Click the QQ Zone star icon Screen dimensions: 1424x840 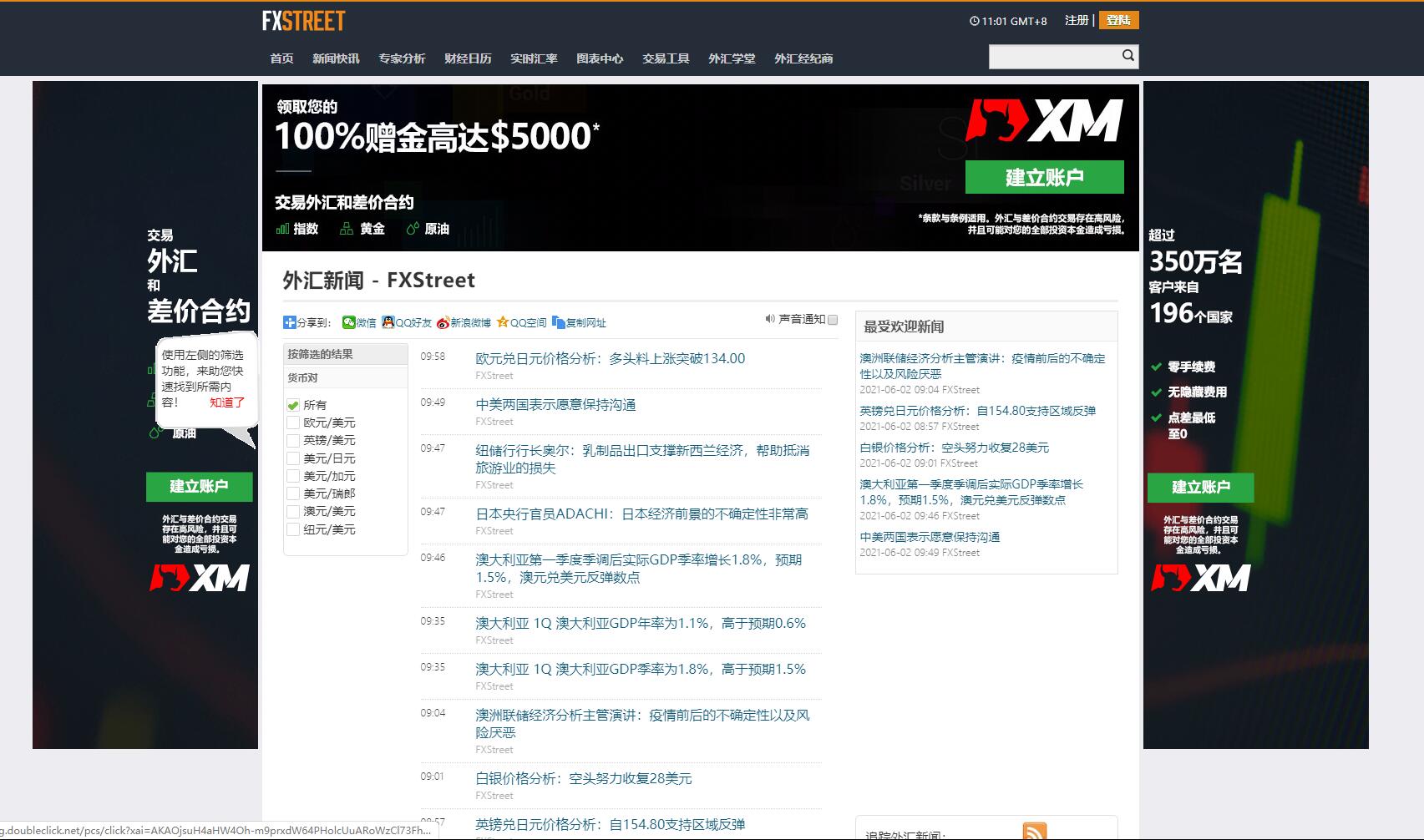[x=503, y=322]
